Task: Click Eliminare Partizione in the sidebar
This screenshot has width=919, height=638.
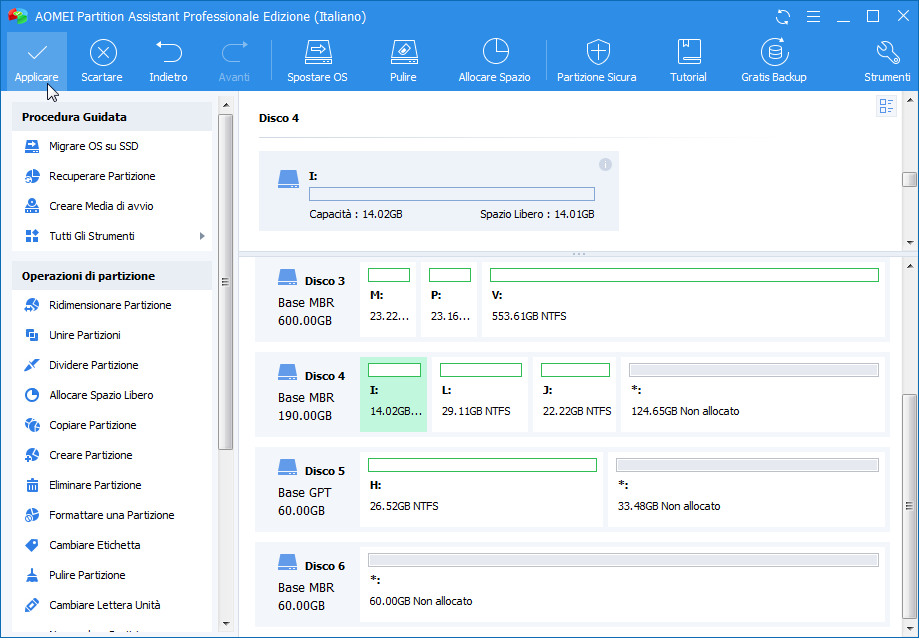Action: tap(95, 485)
